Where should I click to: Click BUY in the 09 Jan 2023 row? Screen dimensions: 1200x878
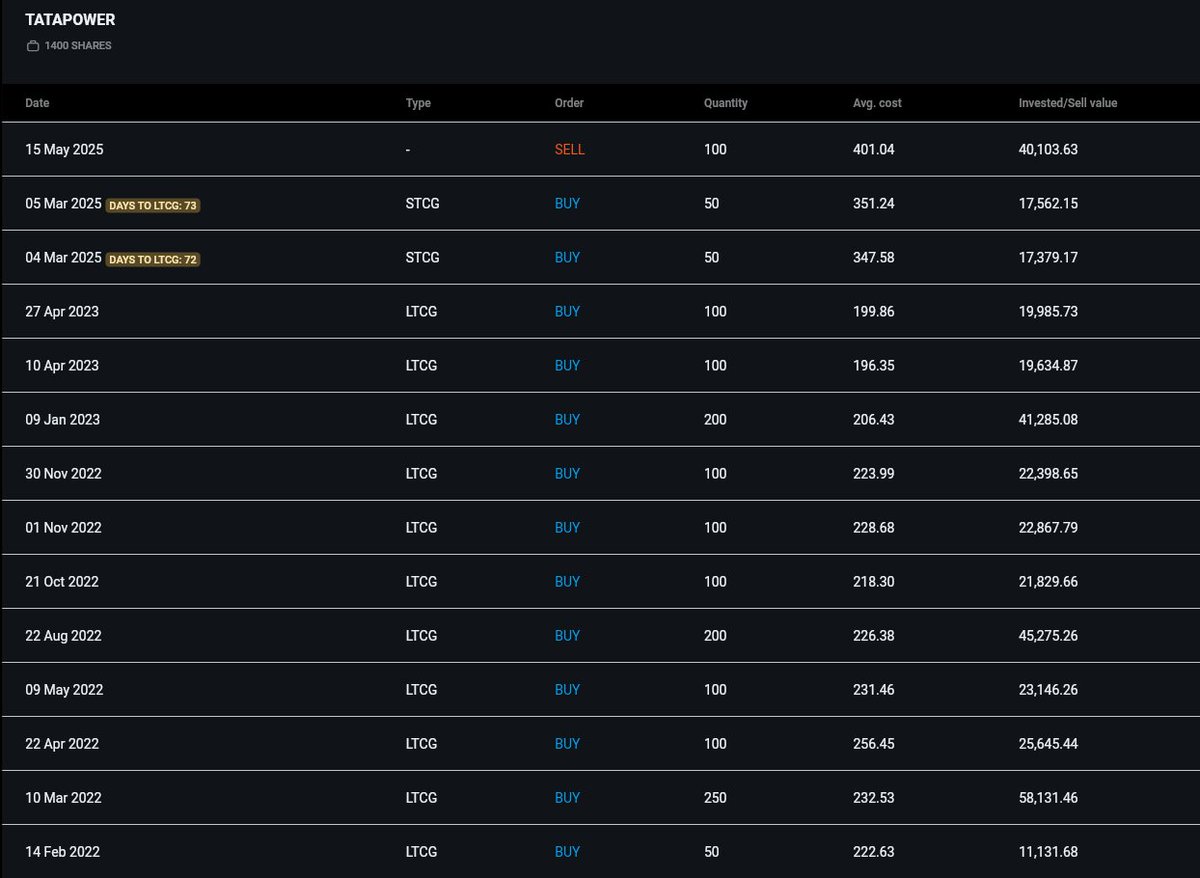[567, 420]
